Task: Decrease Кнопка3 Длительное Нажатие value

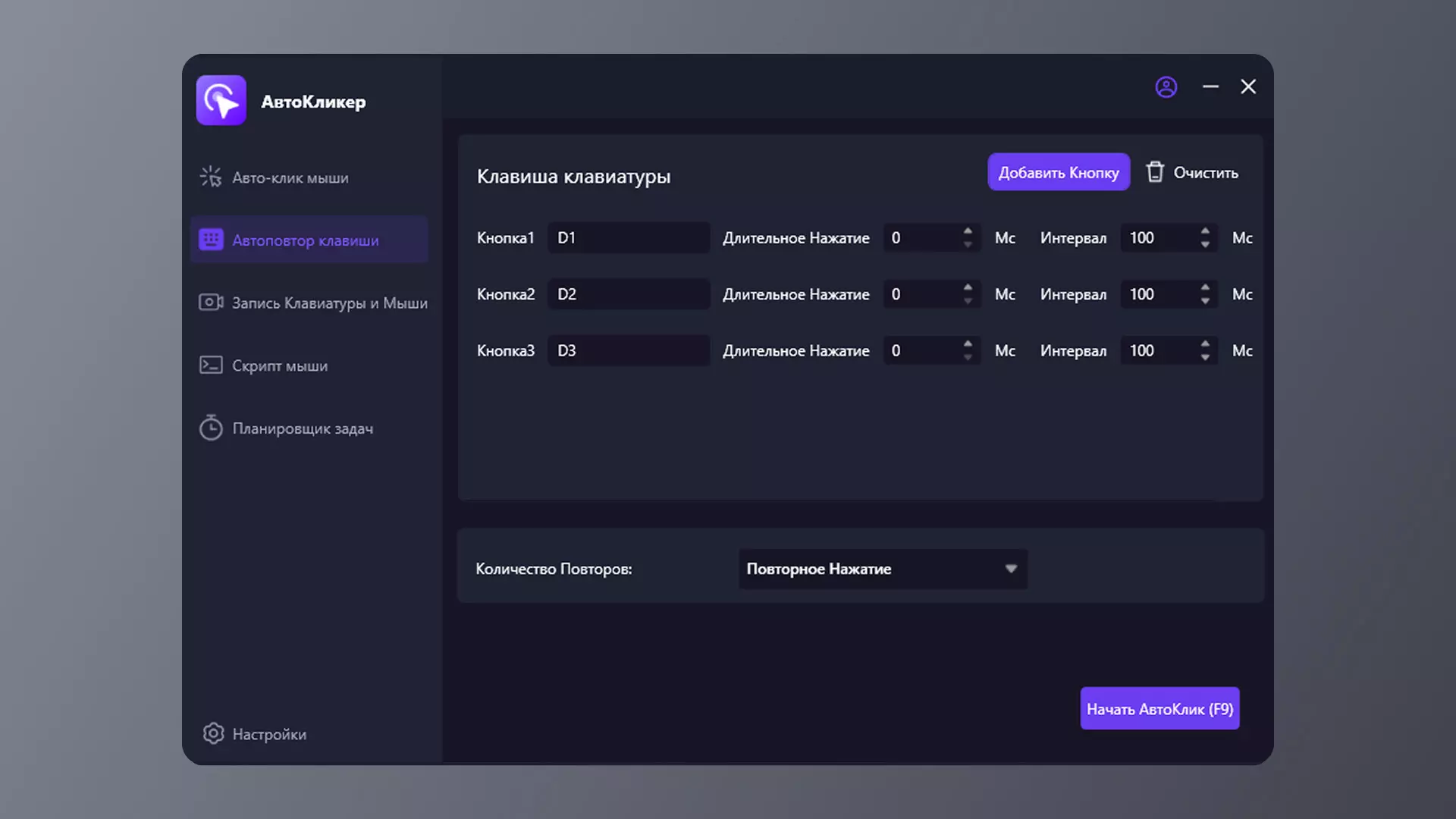Action: click(x=968, y=358)
